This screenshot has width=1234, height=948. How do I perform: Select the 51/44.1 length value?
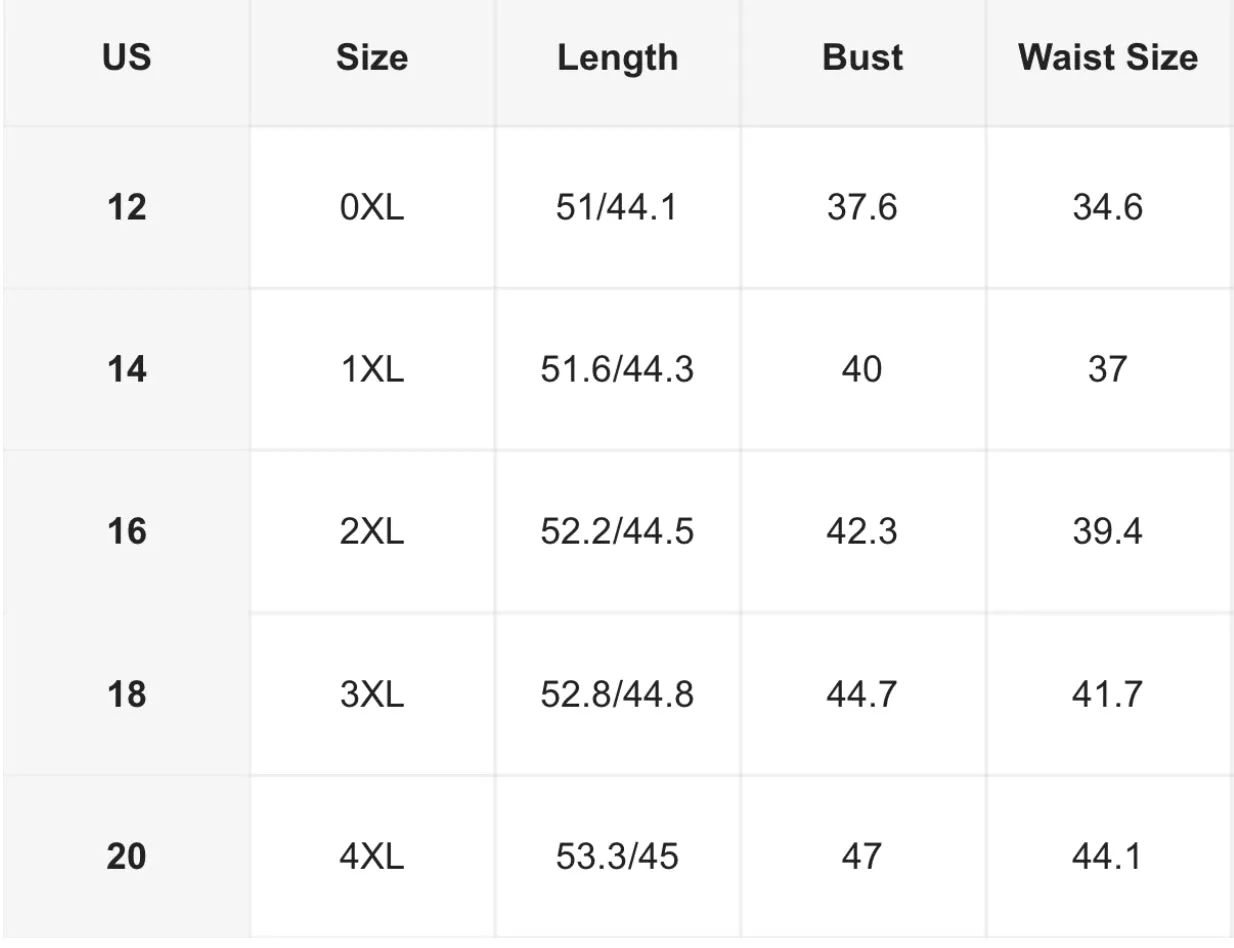coord(617,208)
